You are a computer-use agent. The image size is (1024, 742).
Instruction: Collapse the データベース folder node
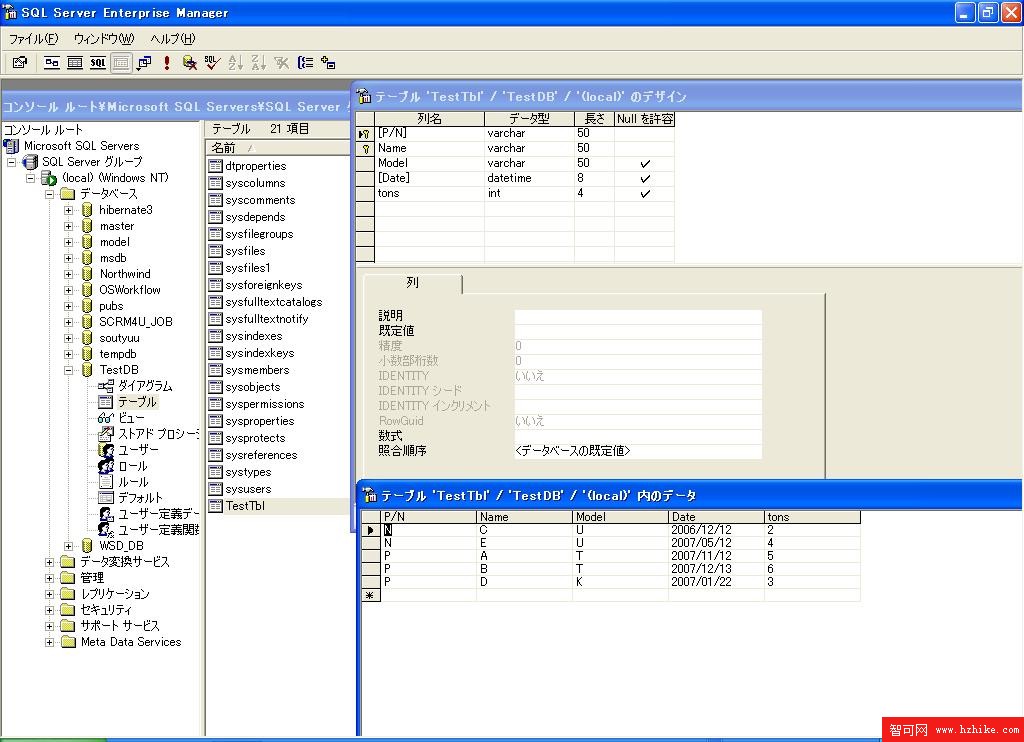coord(50,194)
